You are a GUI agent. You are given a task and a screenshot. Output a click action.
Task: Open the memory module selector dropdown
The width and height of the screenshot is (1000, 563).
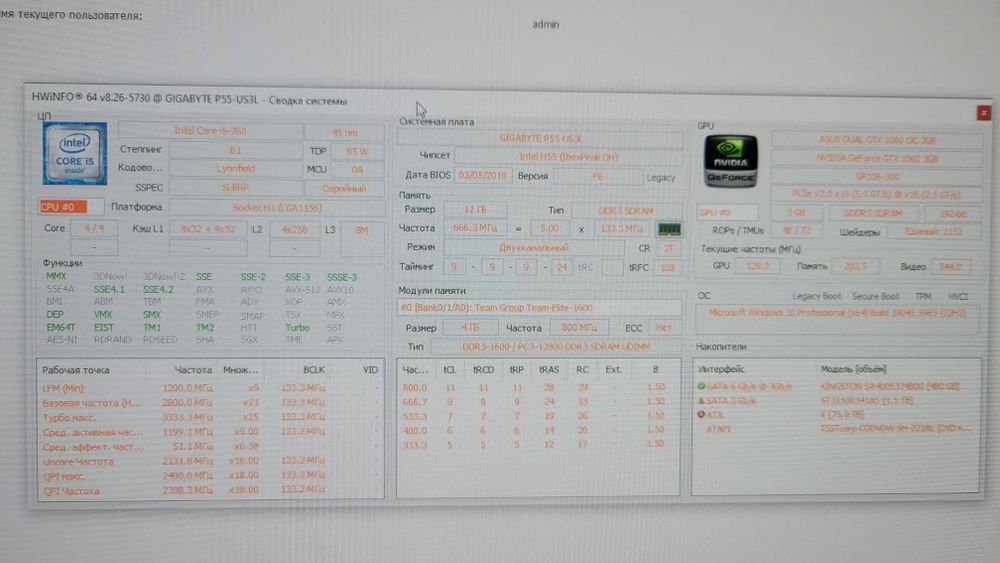pyautogui.click(x=540, y=308)
